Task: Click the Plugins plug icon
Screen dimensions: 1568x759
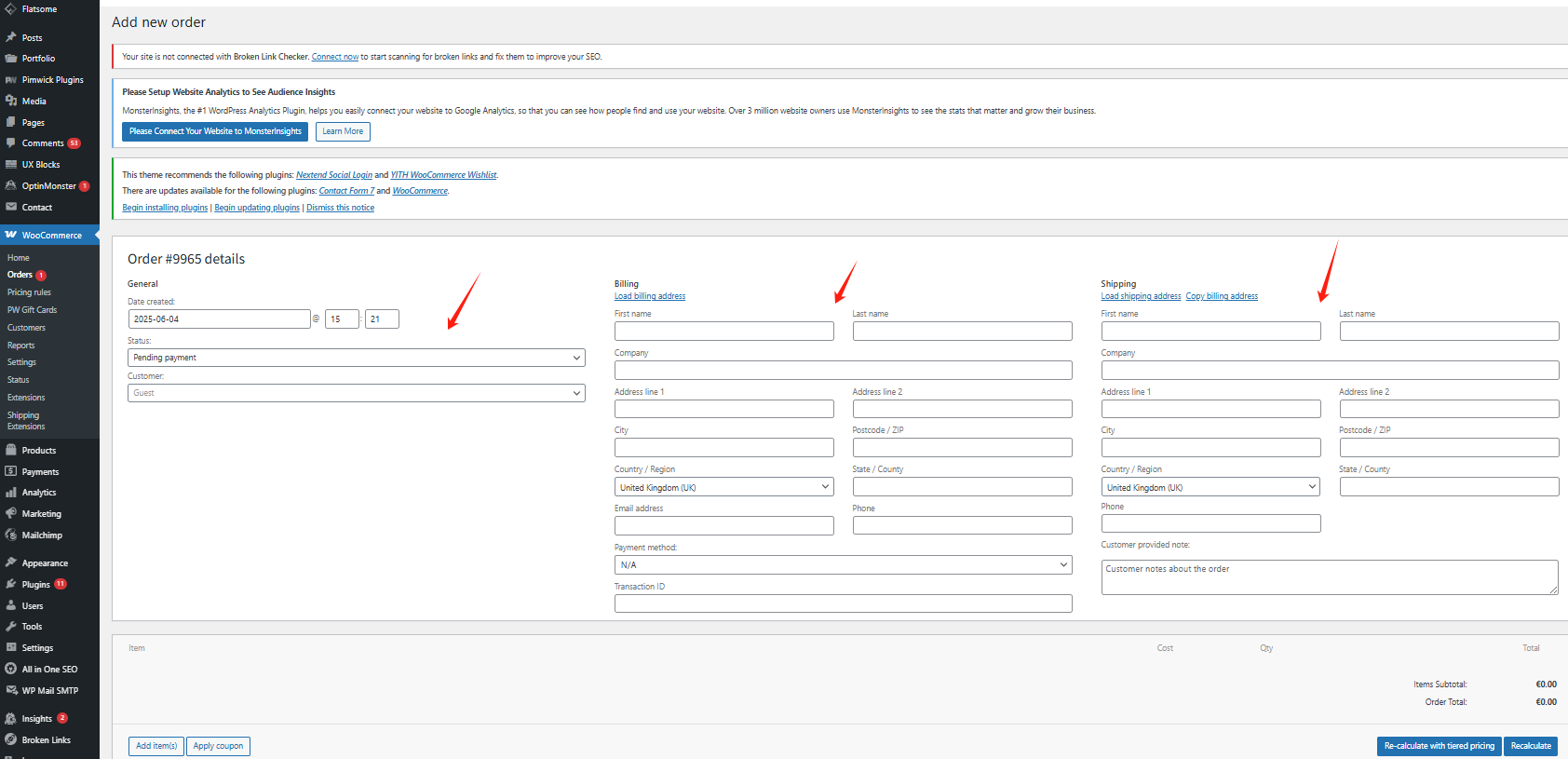Action: (11, 584)
